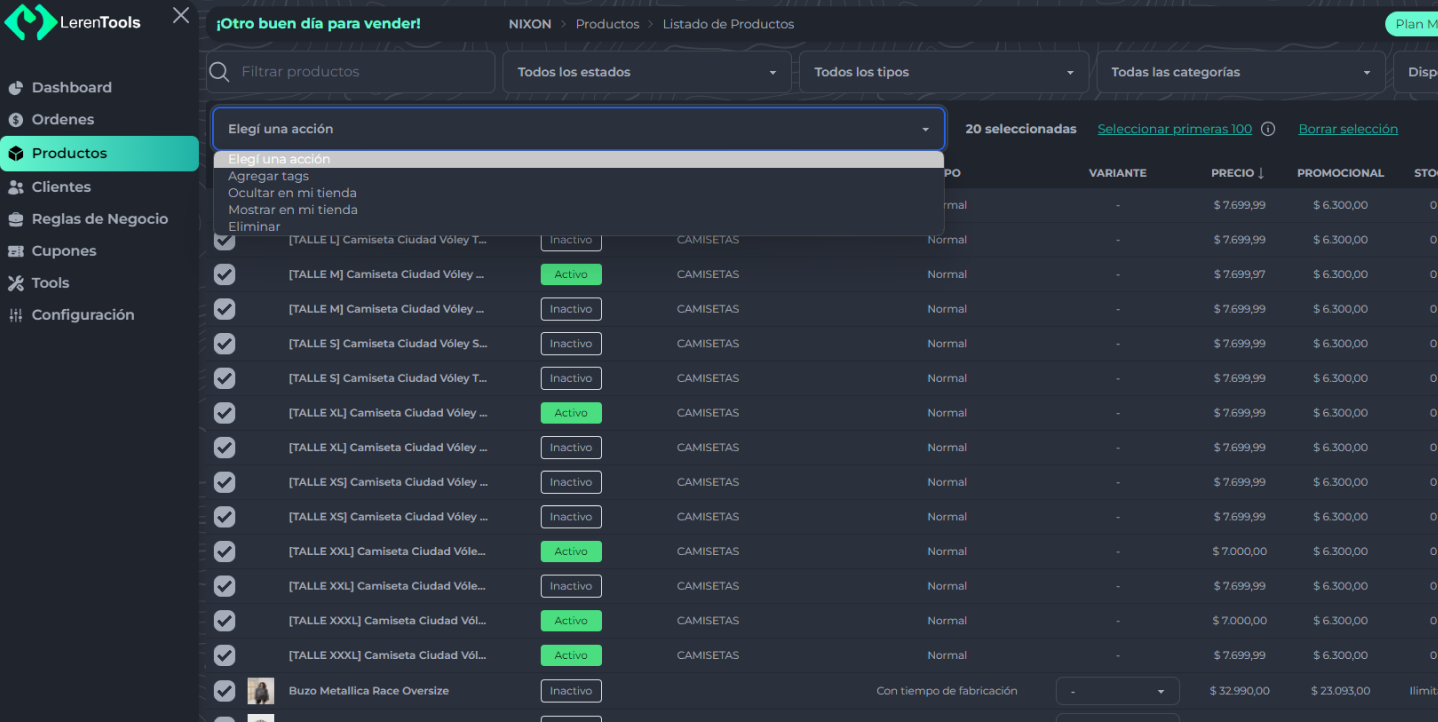
Task: Click the Ordenes dollar icon
Action: [16, 120]
